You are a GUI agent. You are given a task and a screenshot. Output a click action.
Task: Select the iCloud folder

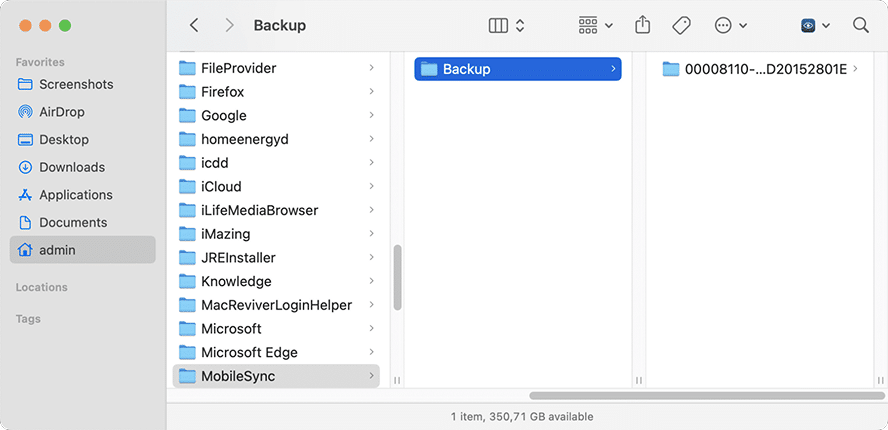276,186
